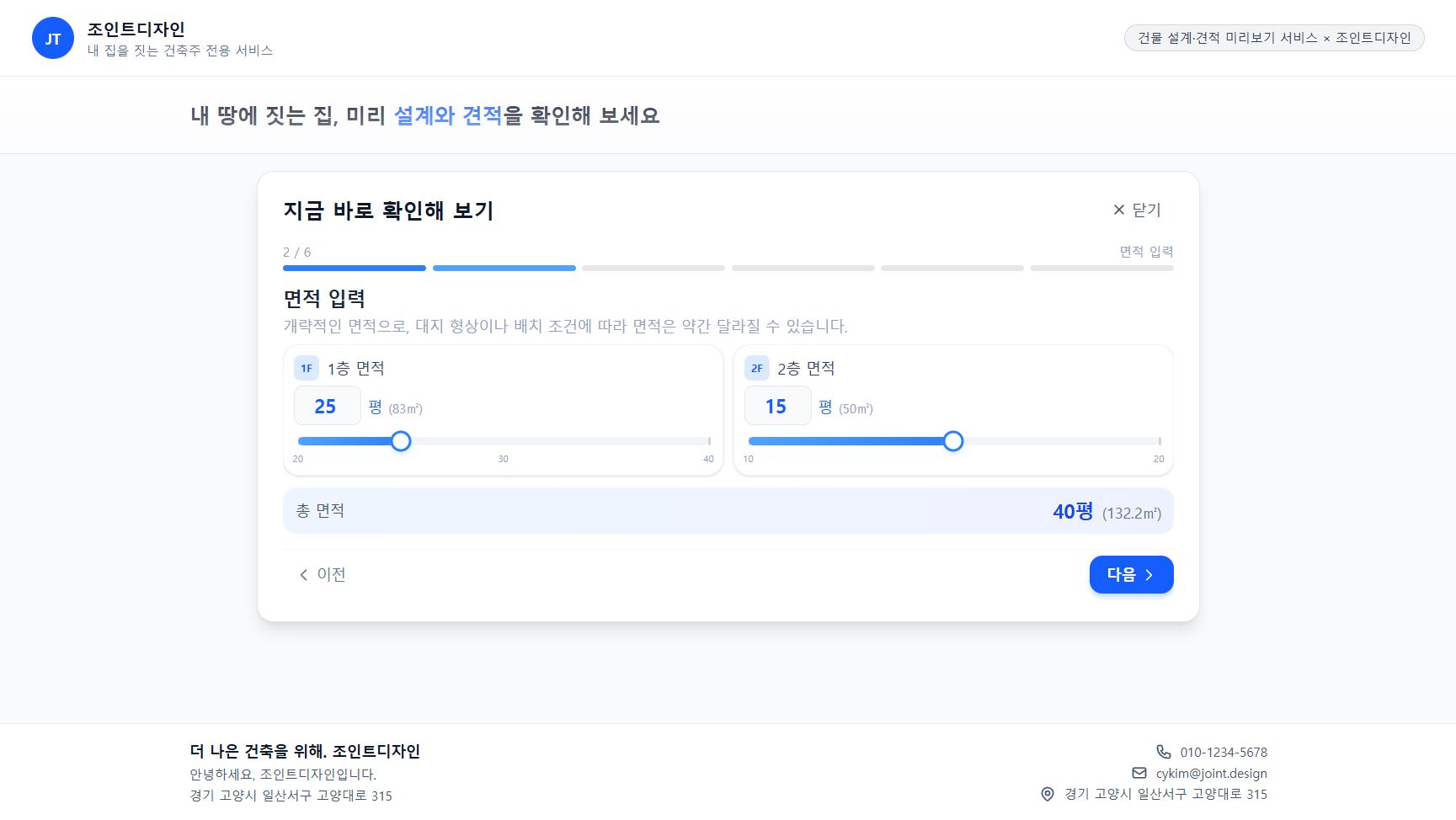
Task: Click the JT logo circle
Action: tap(52, 39)
